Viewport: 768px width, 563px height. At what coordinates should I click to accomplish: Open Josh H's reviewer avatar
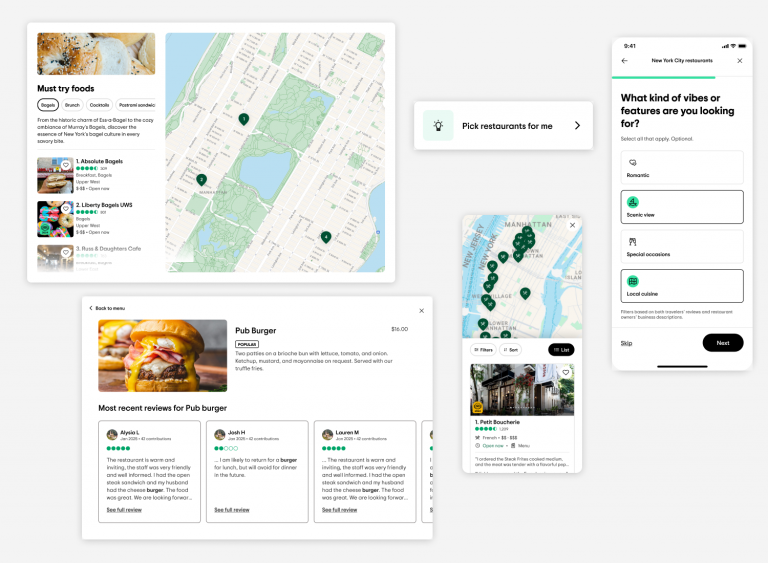click(x=220, y=434)
